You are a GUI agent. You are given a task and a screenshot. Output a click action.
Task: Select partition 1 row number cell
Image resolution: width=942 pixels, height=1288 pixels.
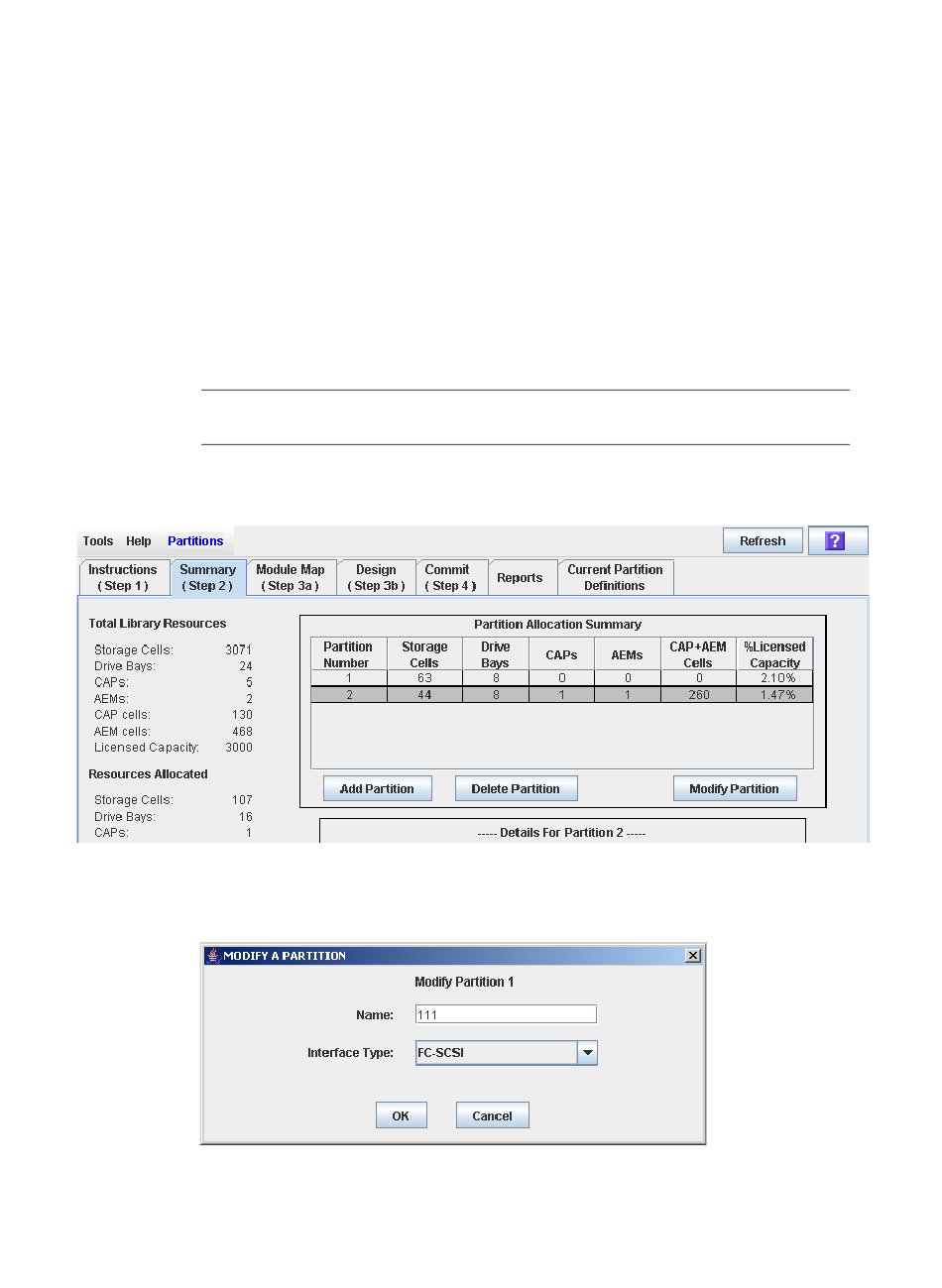coord(348,678)
